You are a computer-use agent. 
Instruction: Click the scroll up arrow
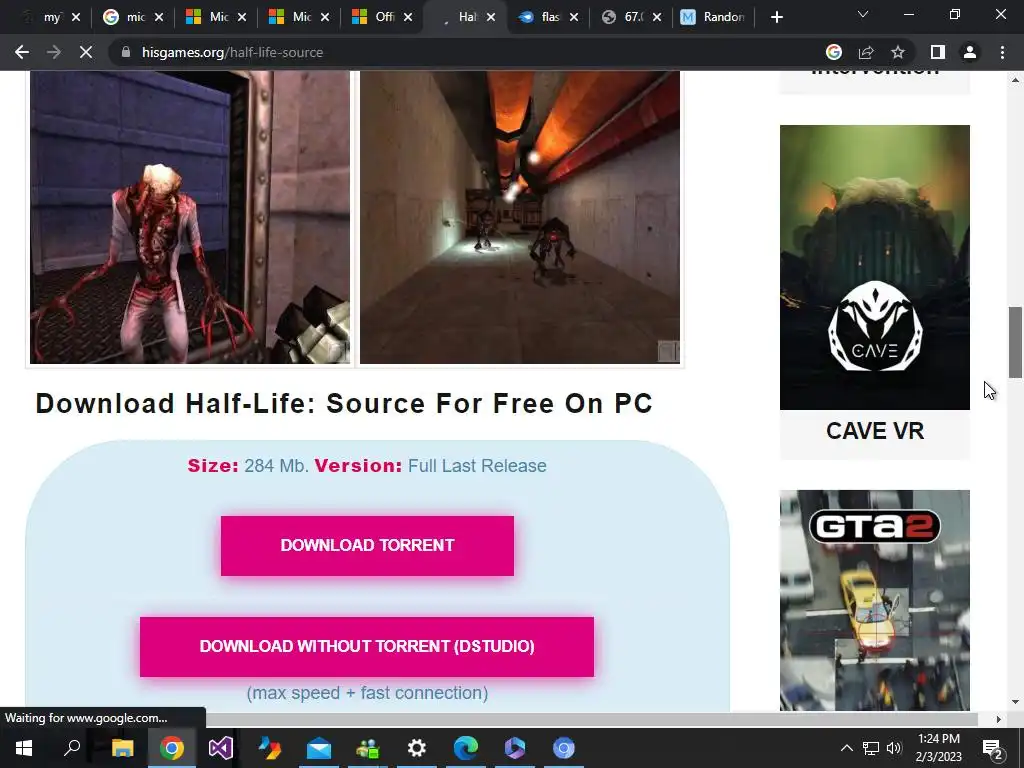1015,80
